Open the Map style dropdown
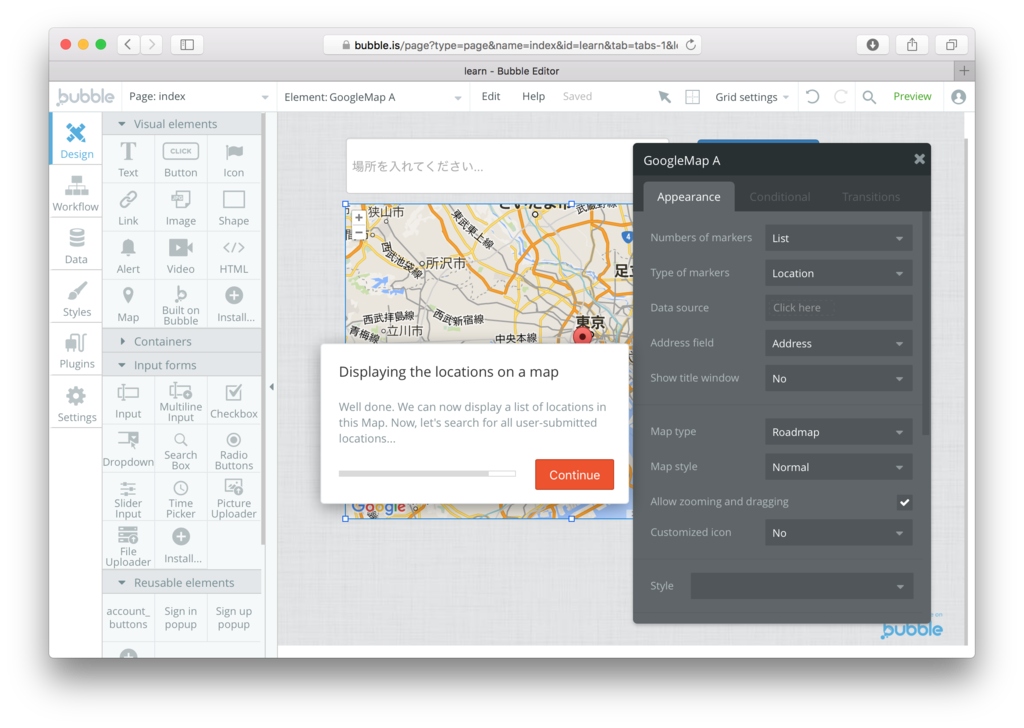Screen dimensions: 1024x728 pos(839,467)
